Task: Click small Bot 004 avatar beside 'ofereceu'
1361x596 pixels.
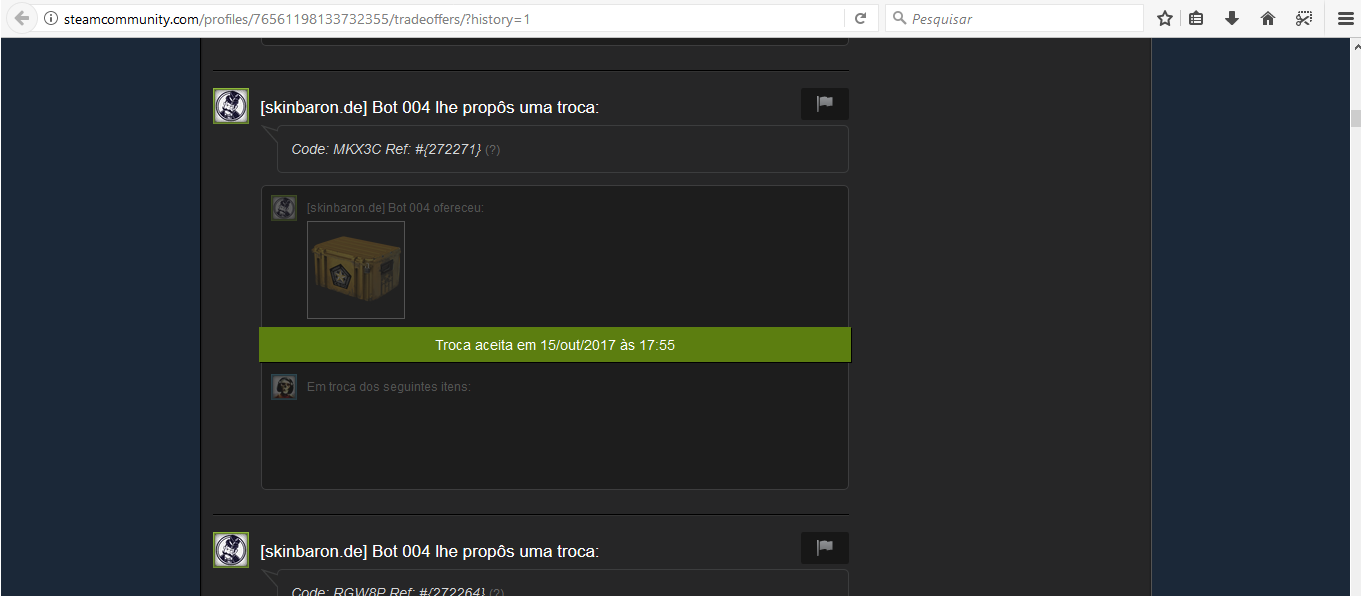Action: (x=284, y=208)
